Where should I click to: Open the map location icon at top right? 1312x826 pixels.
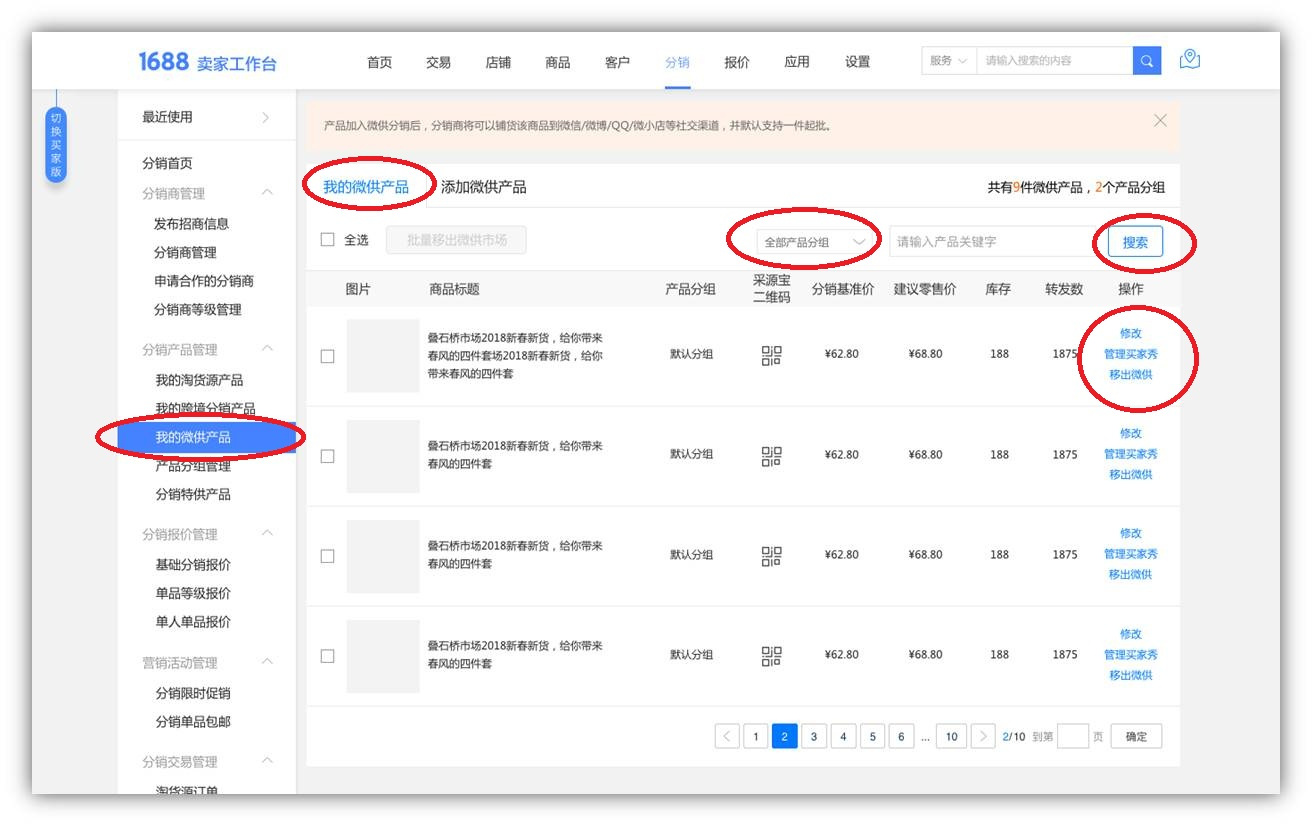click(x=1189, y=60)
